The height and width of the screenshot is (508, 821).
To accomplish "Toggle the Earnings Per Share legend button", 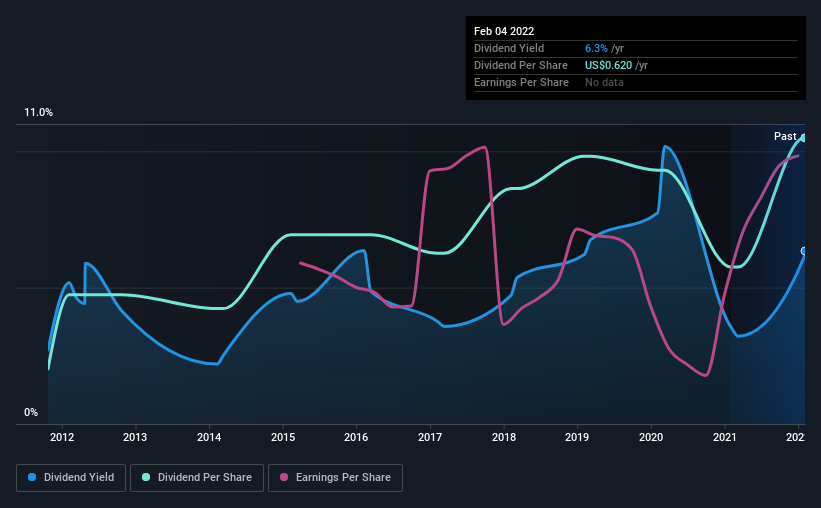I will click(x=335, y=478).
